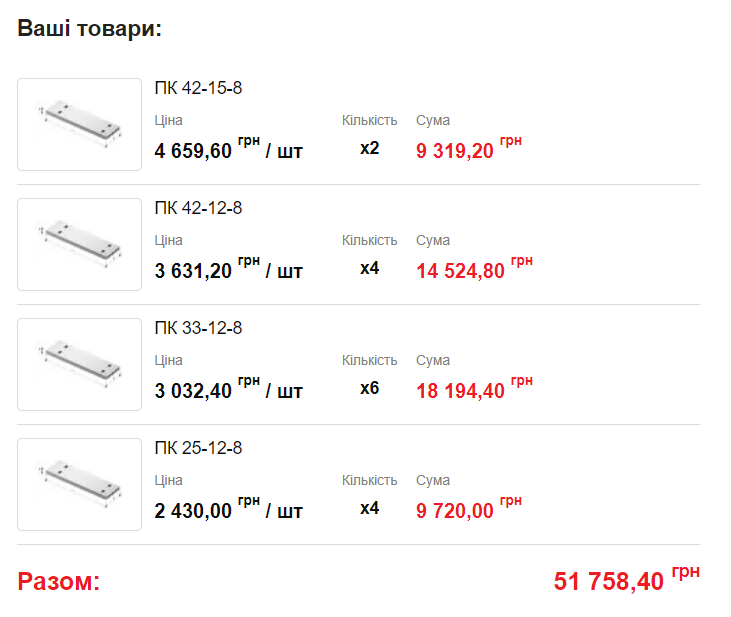Click the Ваші товари heading
The width and height of the screenshot is (731, 617).
pyautogui.click(x=90, y=28)
